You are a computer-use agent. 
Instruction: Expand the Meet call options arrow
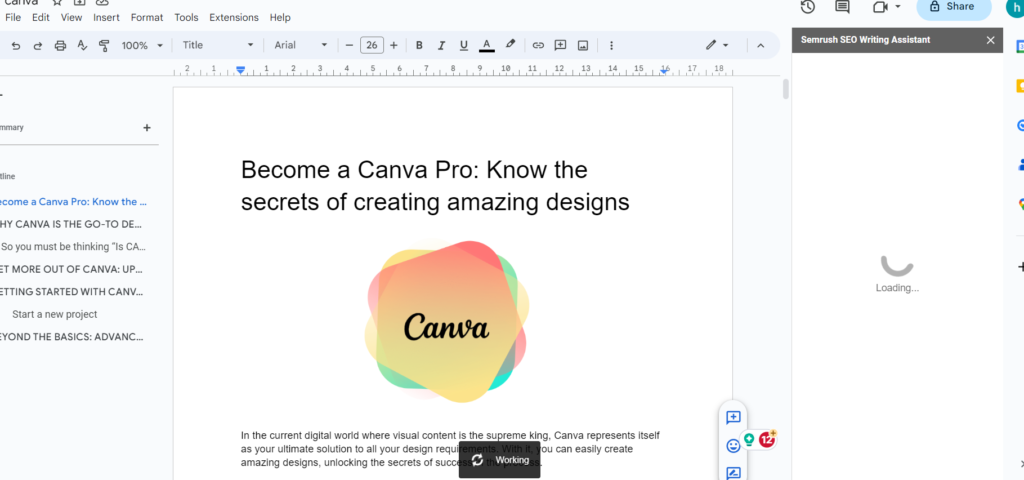click(x=898, y=7)
